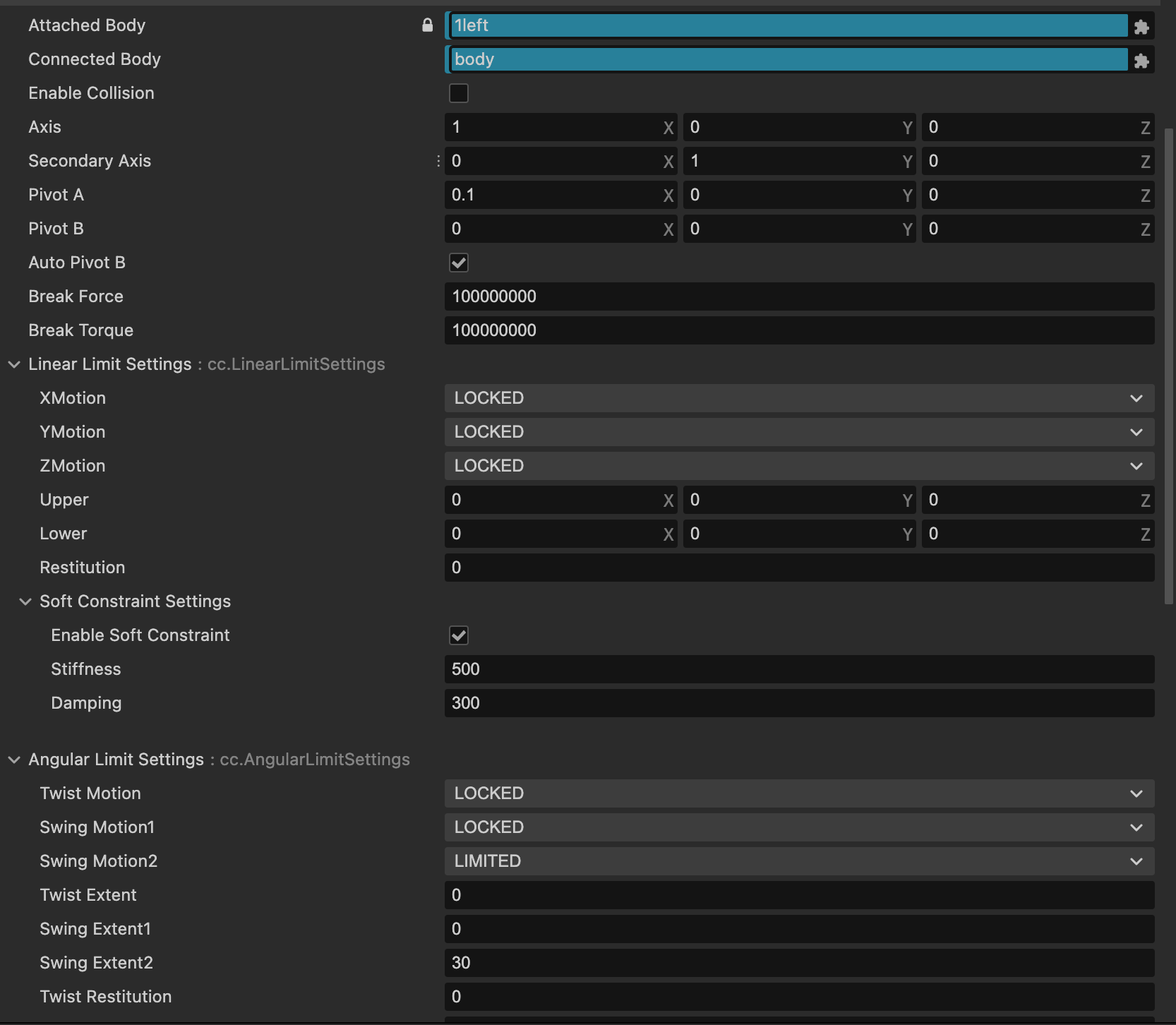The width and height of the screenshot is (1176, 1025).
Task: Click the Break Force label
Action: [x=76, y=296]
